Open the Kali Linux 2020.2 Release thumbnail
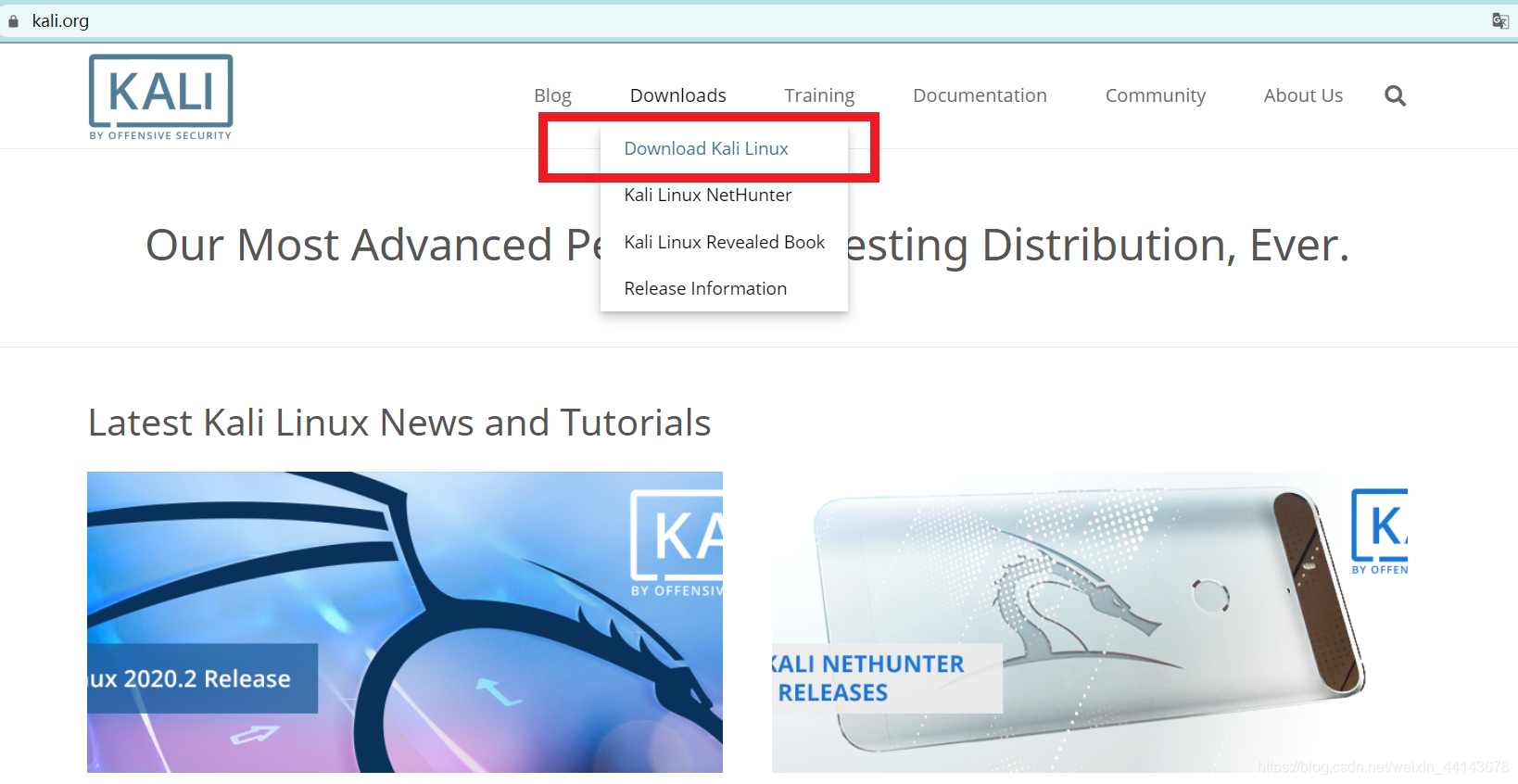1518x784 pixels. coord(405,622)
